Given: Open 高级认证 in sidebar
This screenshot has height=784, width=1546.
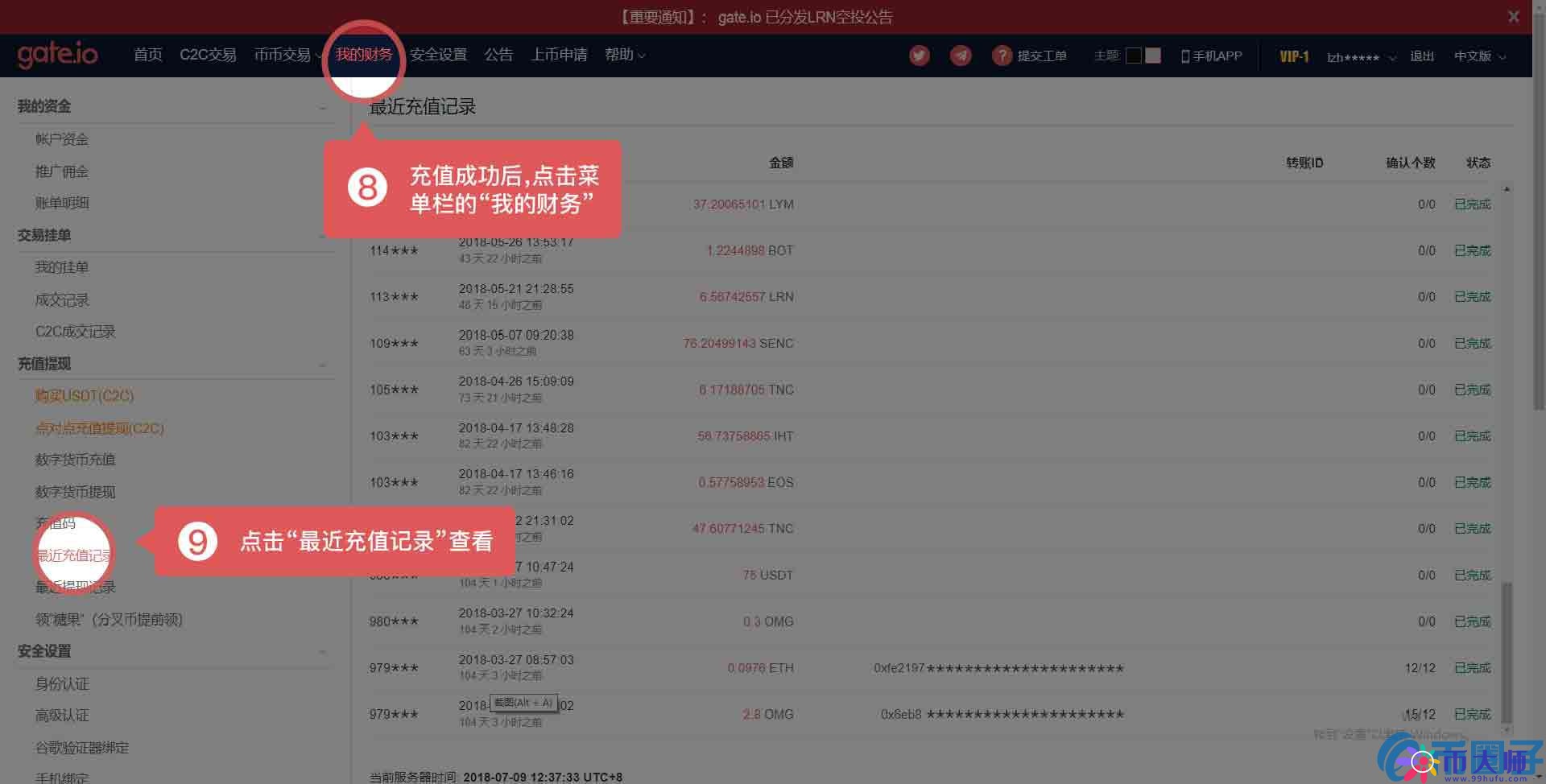Looking at the screenshot, I should 62,716.
